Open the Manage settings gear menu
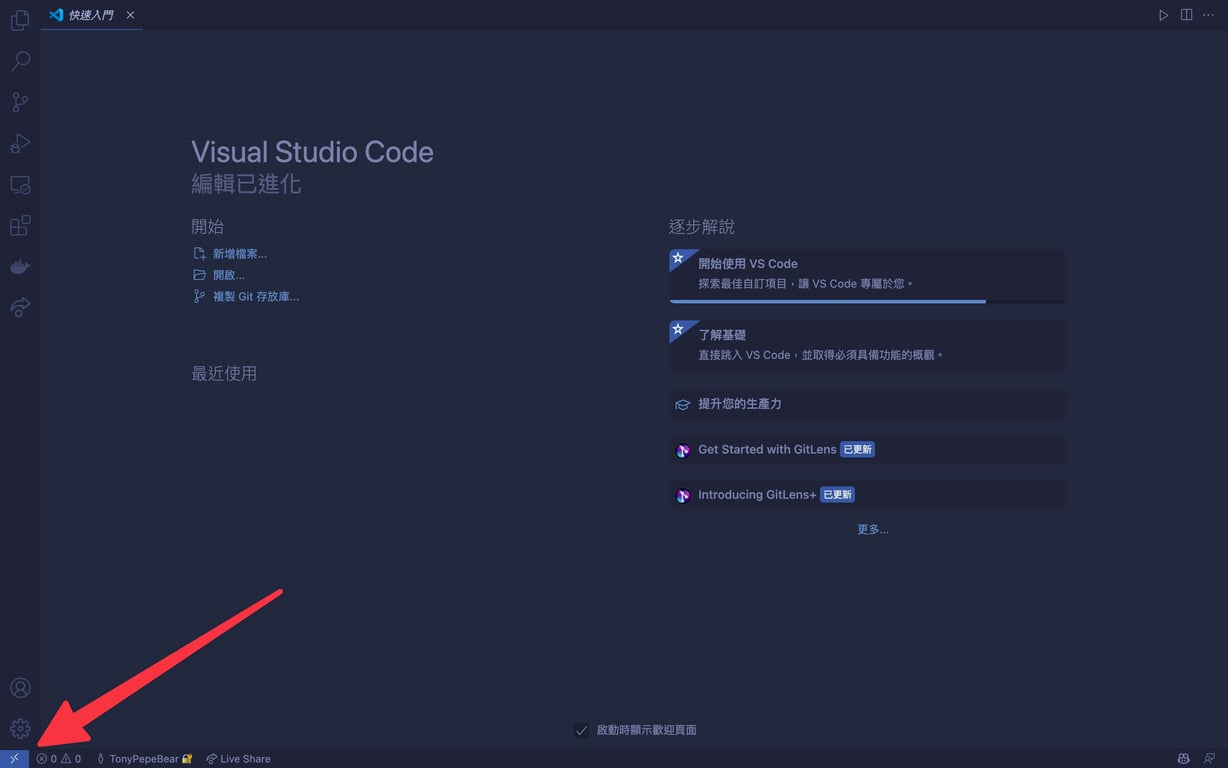1228x768 pixels. (19, 728)
